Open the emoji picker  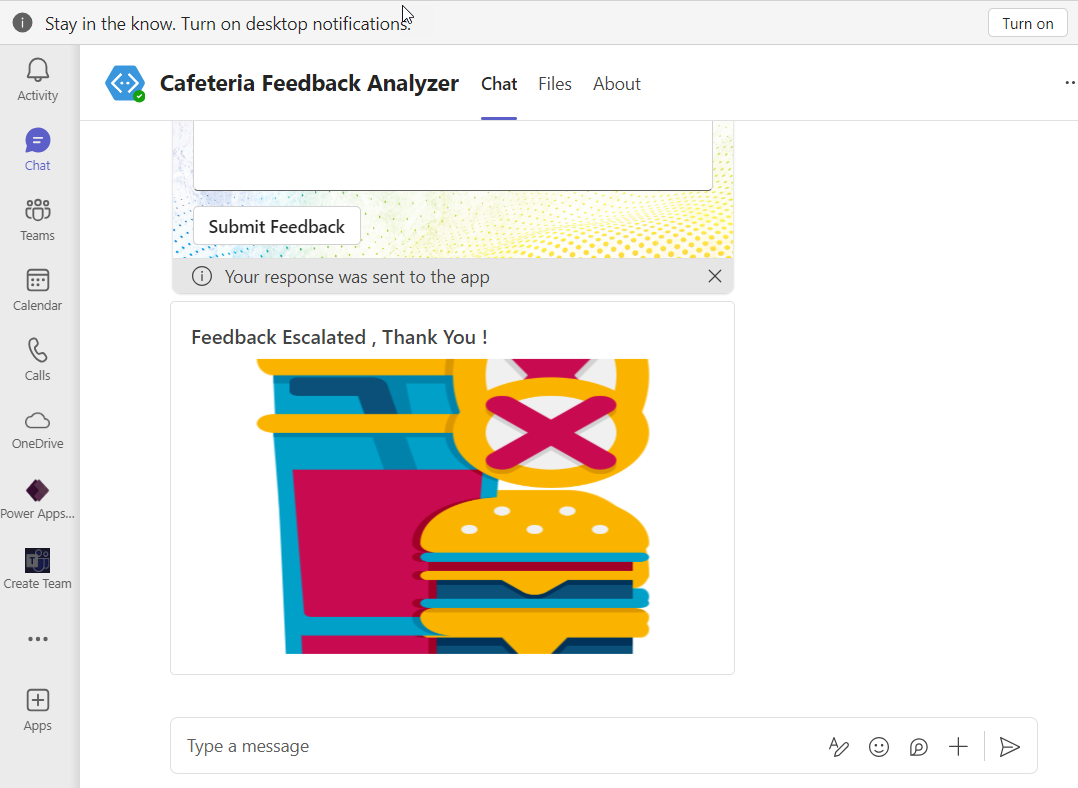point(879,746)
